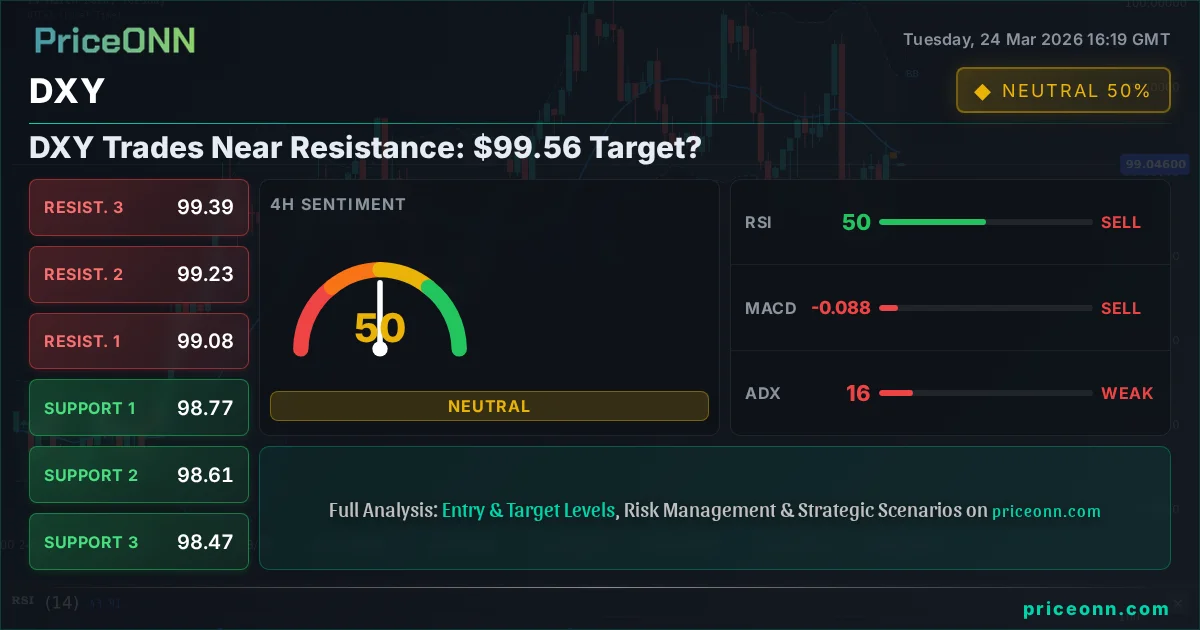Expand the SUPPORT 1 level row
Screen dimensions: 1200x630
pos(138,408)
